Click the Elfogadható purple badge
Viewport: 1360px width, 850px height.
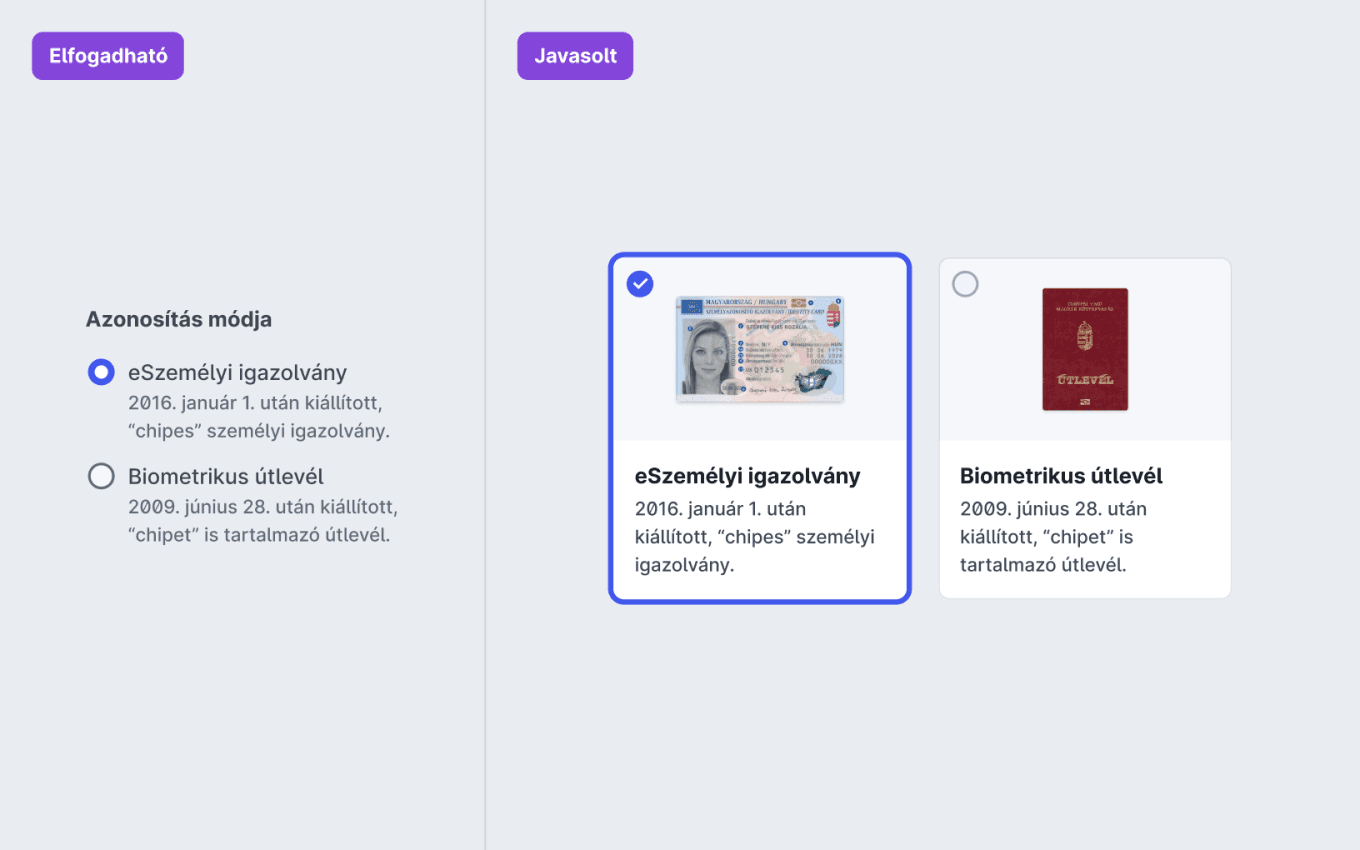108,56
